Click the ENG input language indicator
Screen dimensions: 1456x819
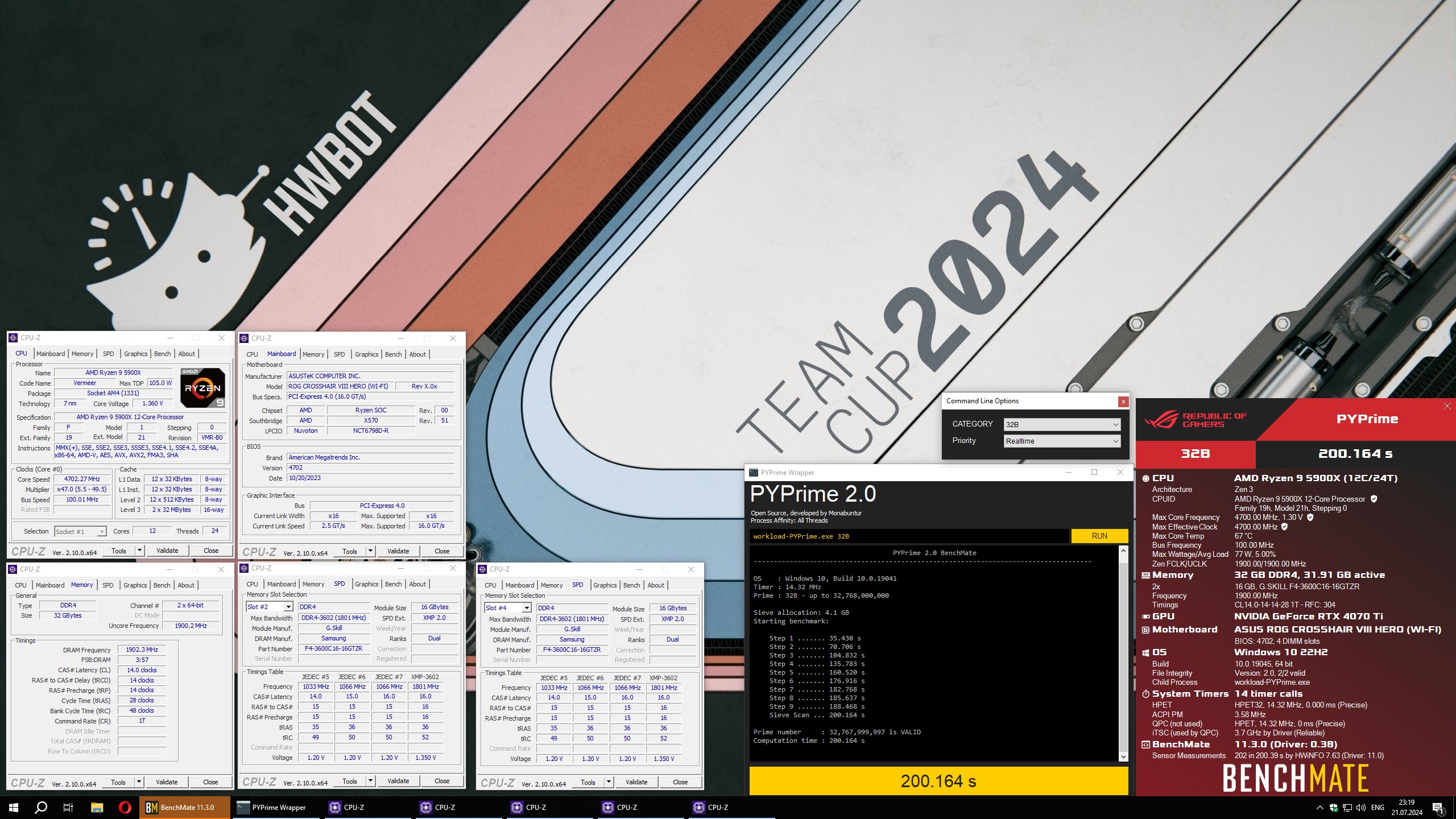click(1378, 808)
